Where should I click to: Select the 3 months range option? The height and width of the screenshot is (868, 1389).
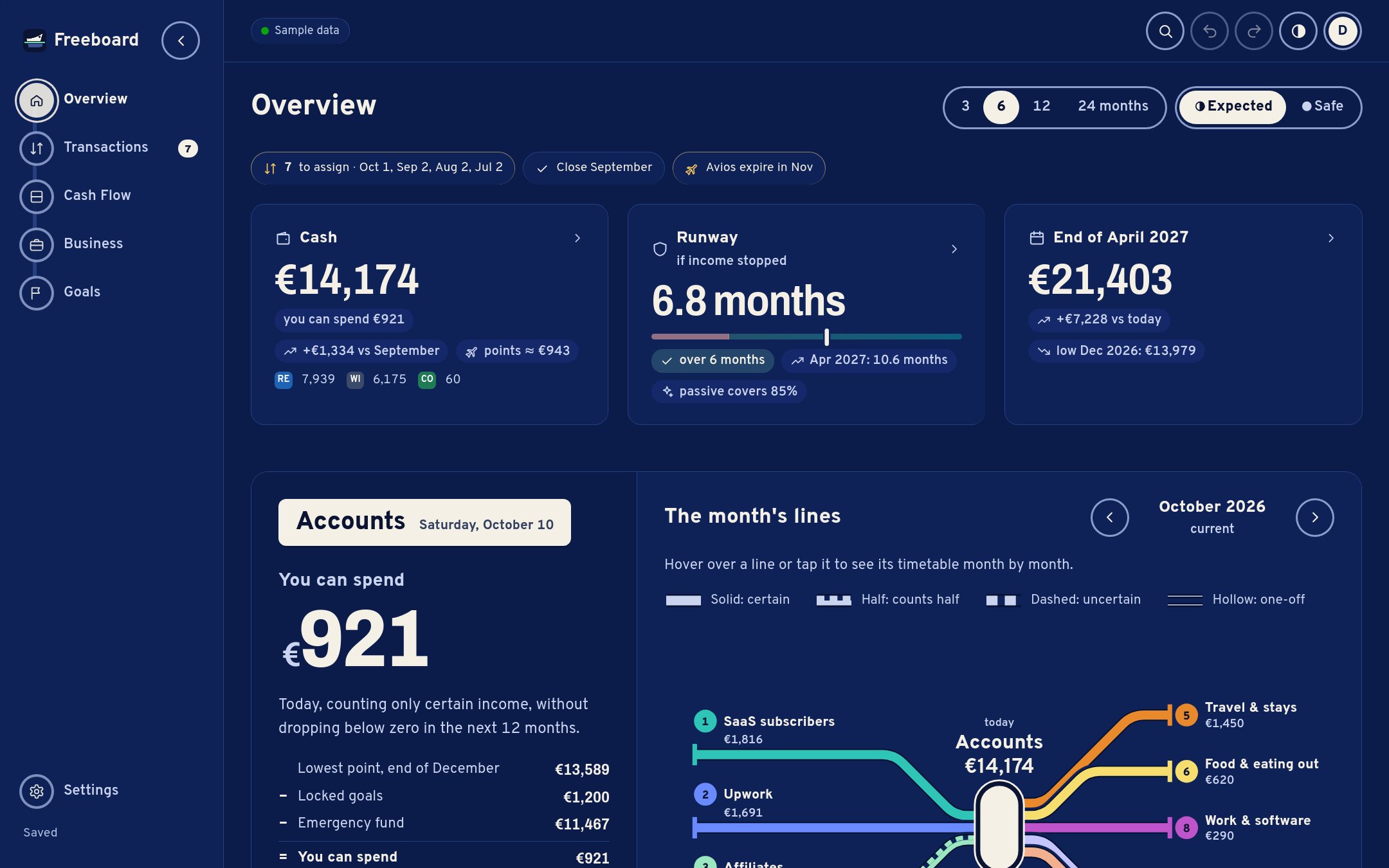pos(965,107)
